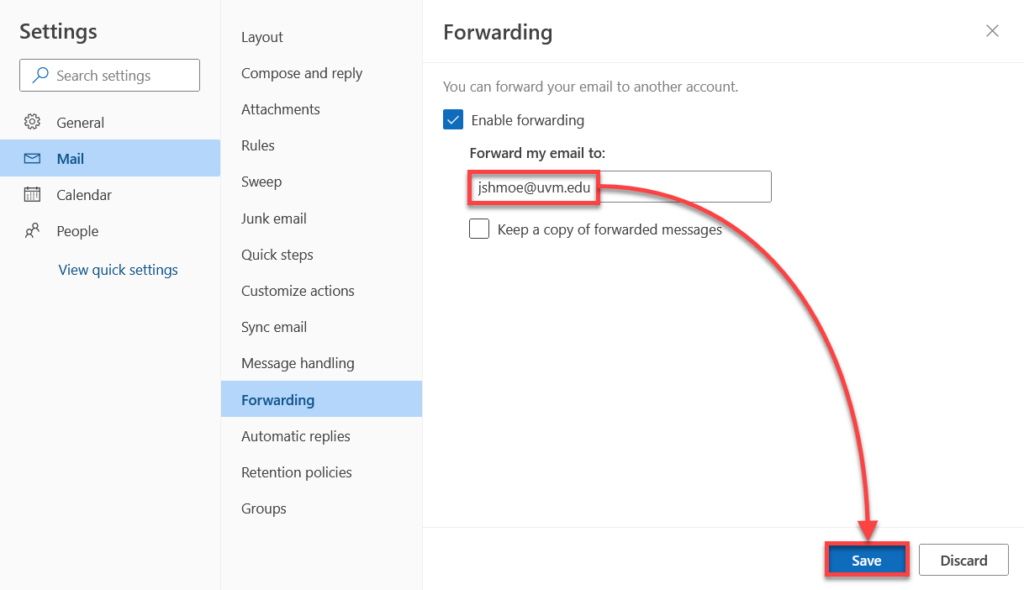Viewport: 1024px width, 590px height.
Task: Open the Rules section
Action: coord(257,145)
